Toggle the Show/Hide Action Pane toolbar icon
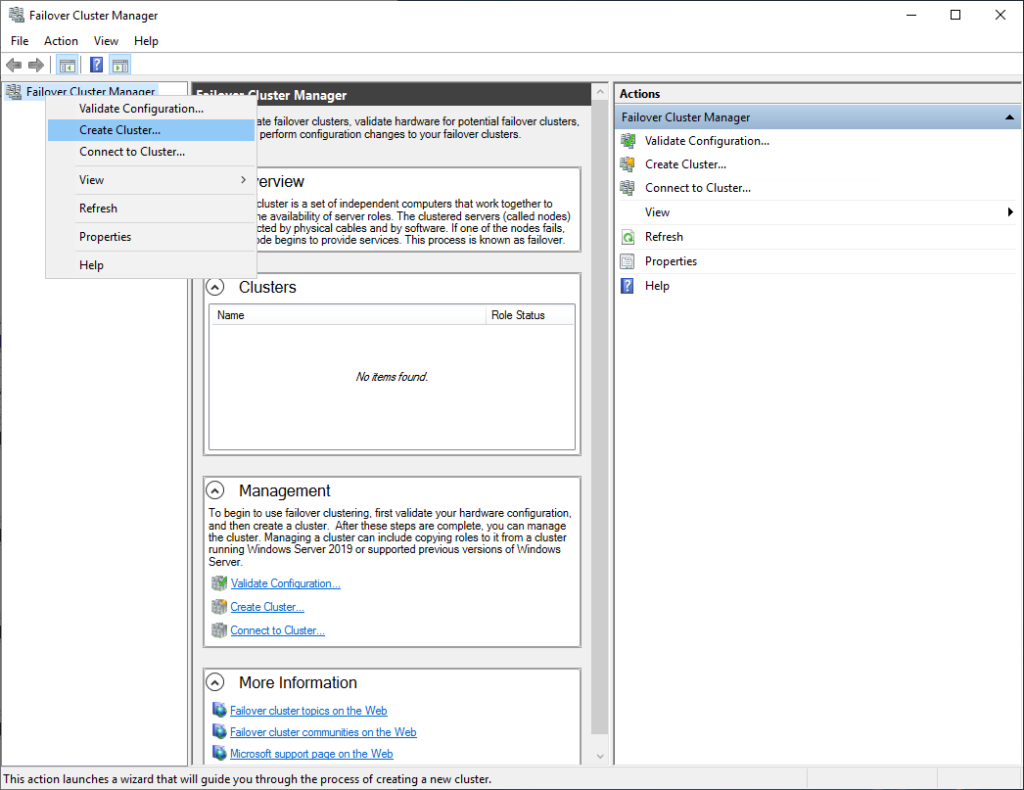This screenshot has height=790, width=1024. [120, 65]
